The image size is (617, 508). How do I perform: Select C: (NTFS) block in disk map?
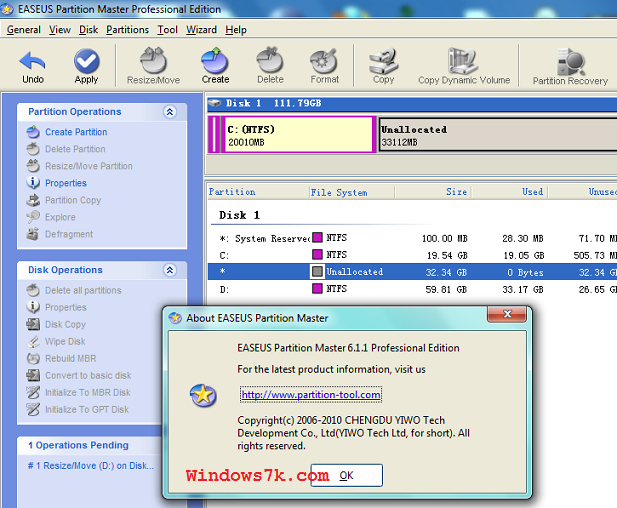(x=297, y=135)
